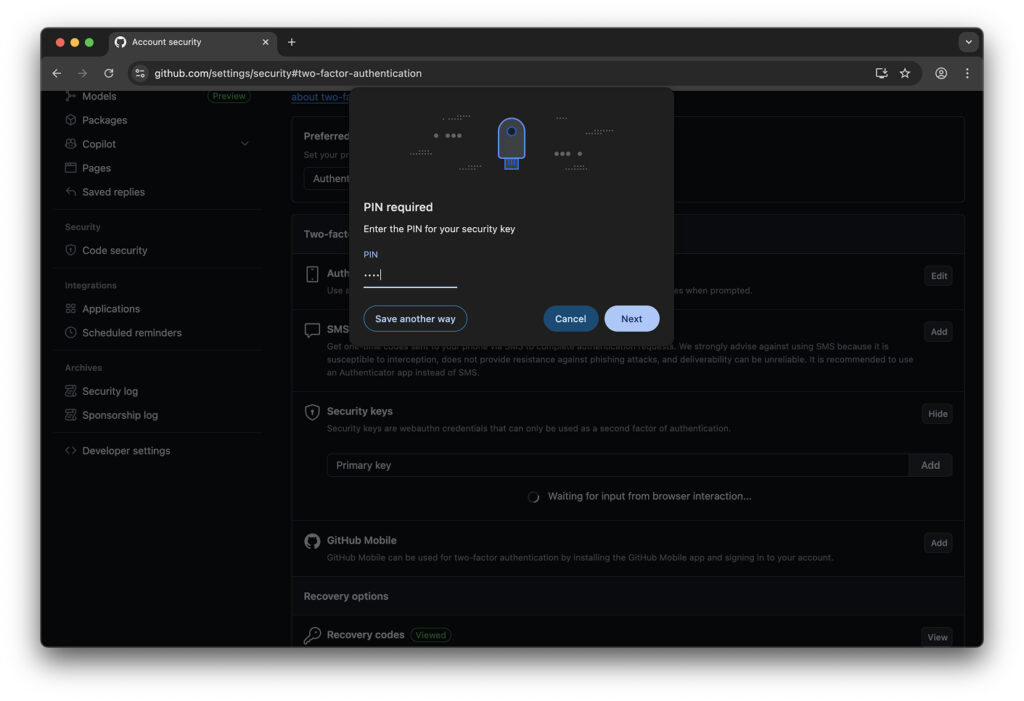The height and width of the screenshot is (701, 1024).
Task: Click the install app icon in address bar
Action: coord(881,73)
